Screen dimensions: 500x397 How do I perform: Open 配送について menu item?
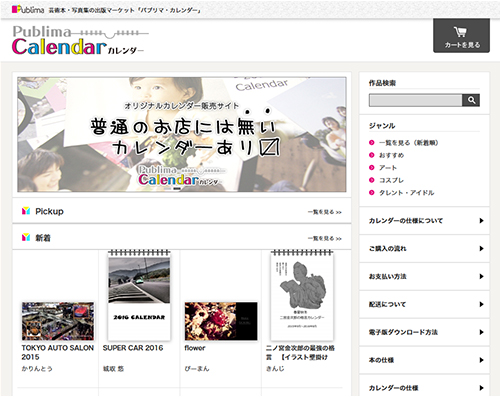pos(424,304)
